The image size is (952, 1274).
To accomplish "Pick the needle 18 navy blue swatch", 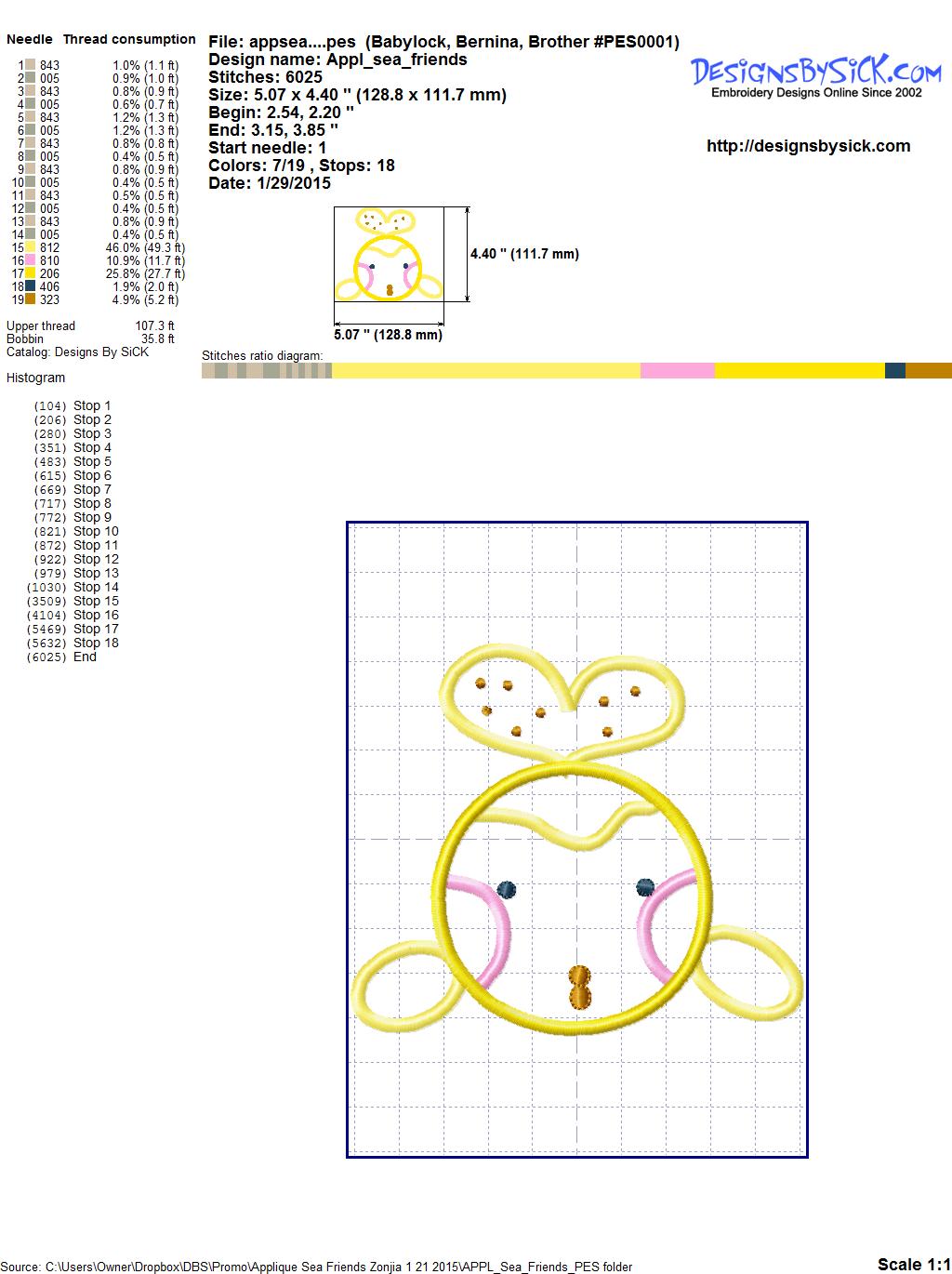I will (31, 286).
